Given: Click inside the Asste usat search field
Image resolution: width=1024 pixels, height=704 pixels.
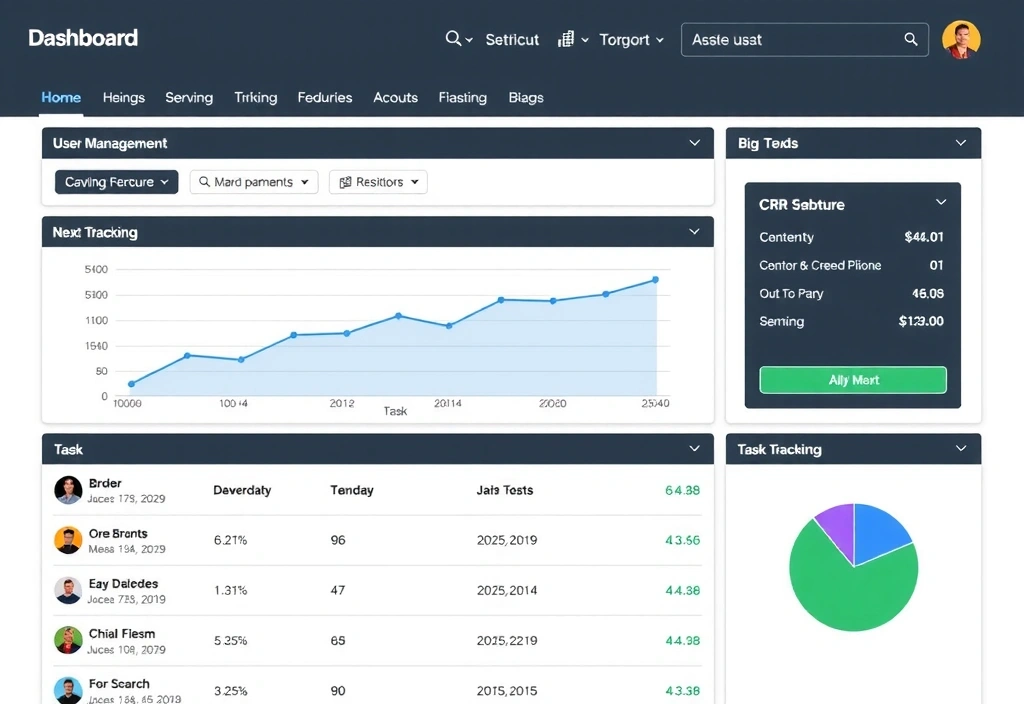Looking at the screenshot, I should click(x=790, y=39).
